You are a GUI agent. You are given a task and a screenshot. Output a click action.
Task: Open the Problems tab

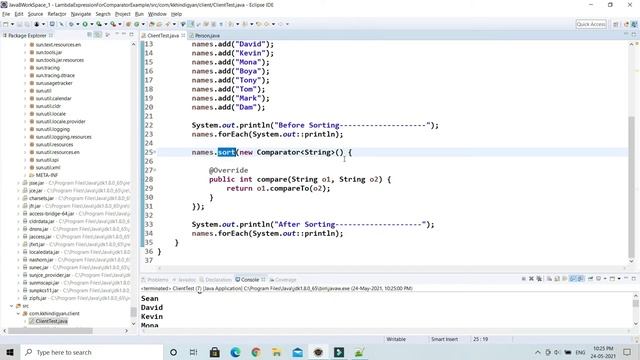point(155,280)
